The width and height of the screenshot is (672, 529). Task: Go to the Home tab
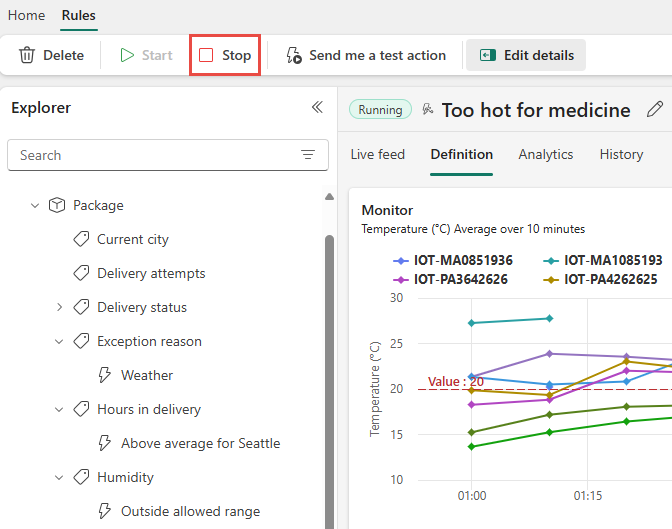coord(26,15)
